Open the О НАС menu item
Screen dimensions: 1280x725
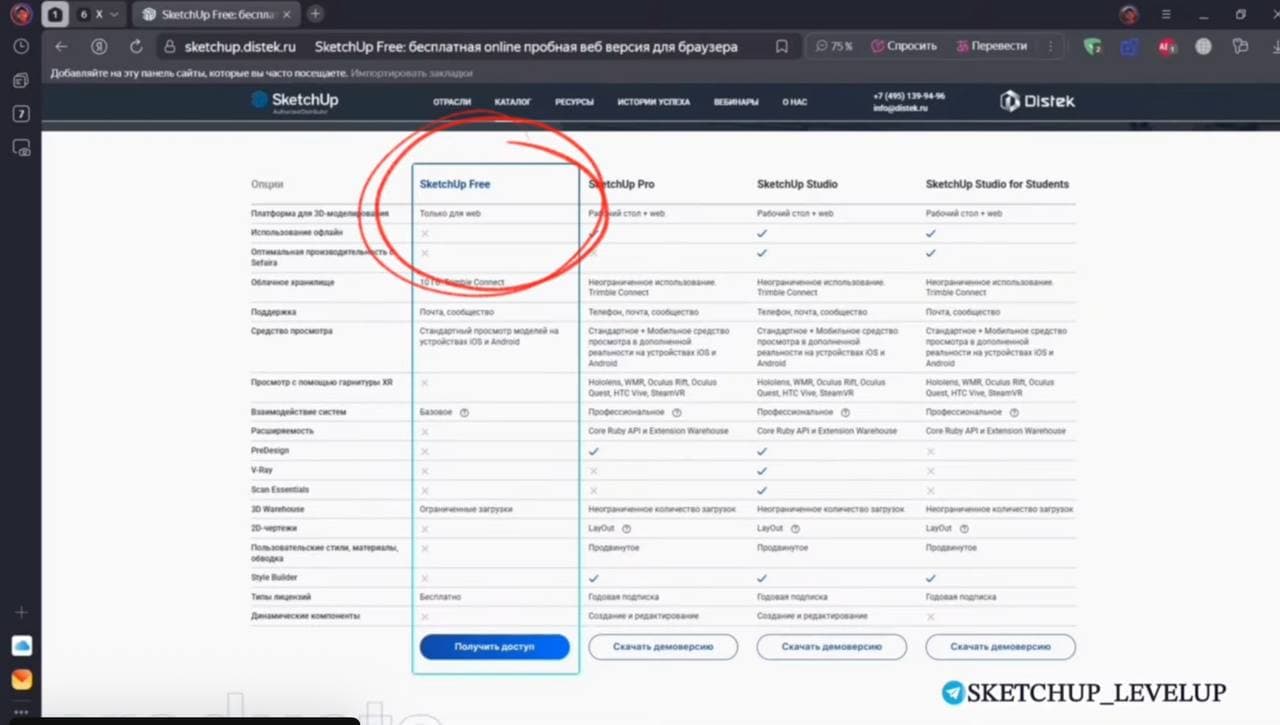795,102
